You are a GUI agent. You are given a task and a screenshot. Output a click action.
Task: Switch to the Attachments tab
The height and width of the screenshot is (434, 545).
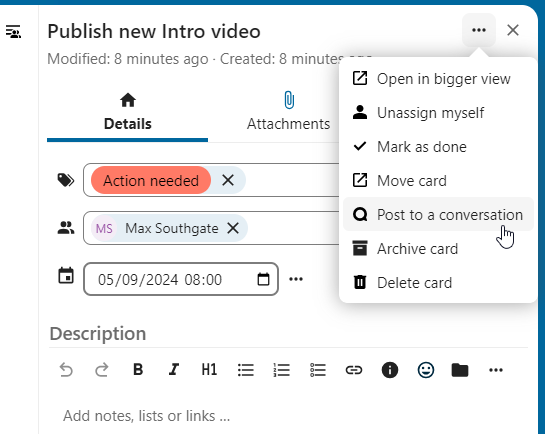(x=288, y=112)
